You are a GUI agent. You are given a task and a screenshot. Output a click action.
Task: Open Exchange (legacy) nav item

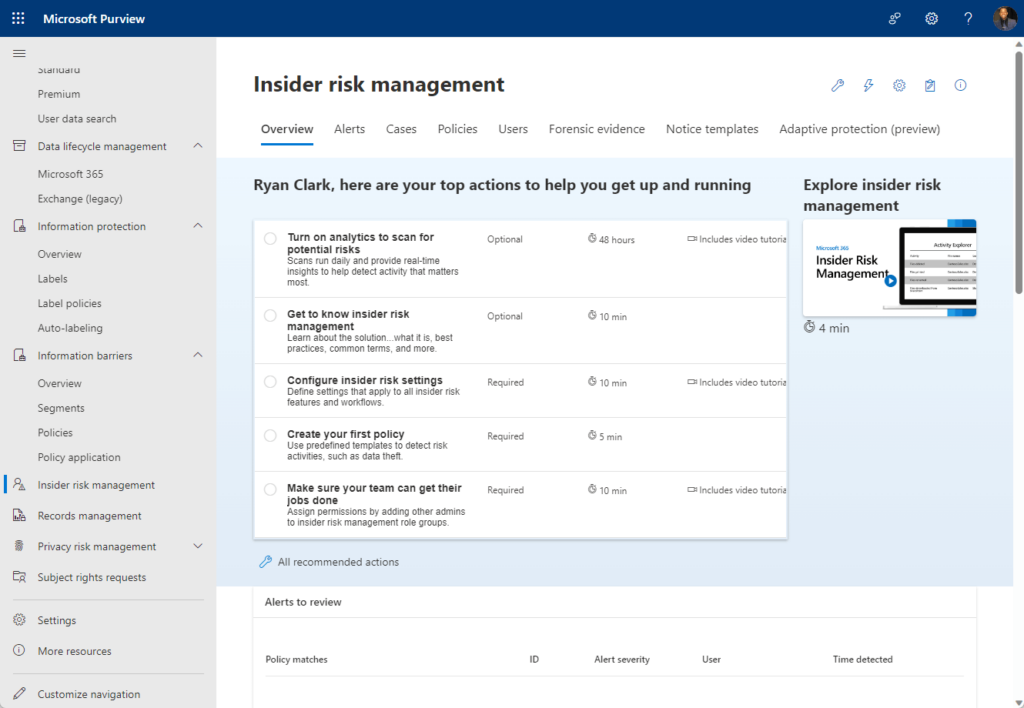click(x=80, y=199)
